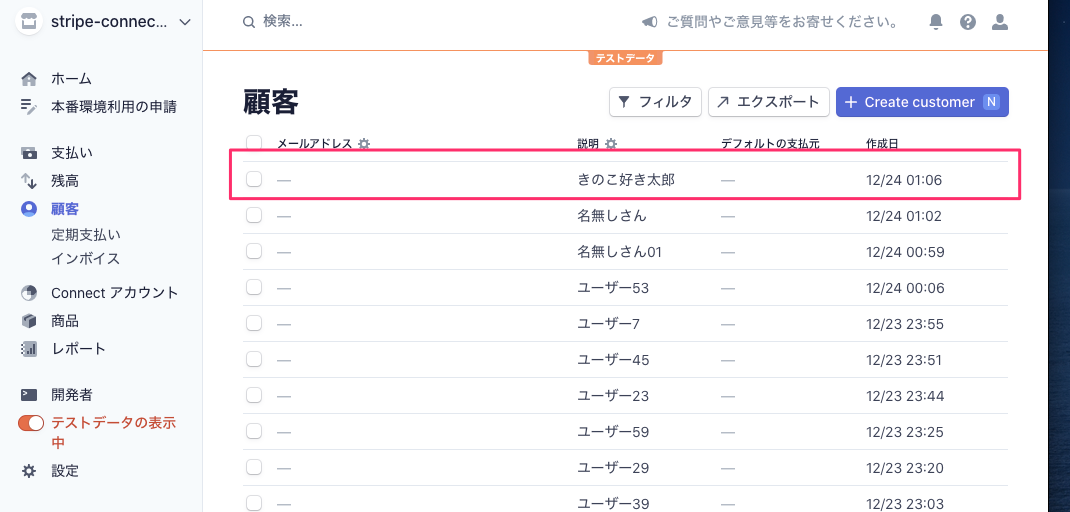
Task: Tick checkbox for 名無しさん 01:02 row
Action: point(254,215)
